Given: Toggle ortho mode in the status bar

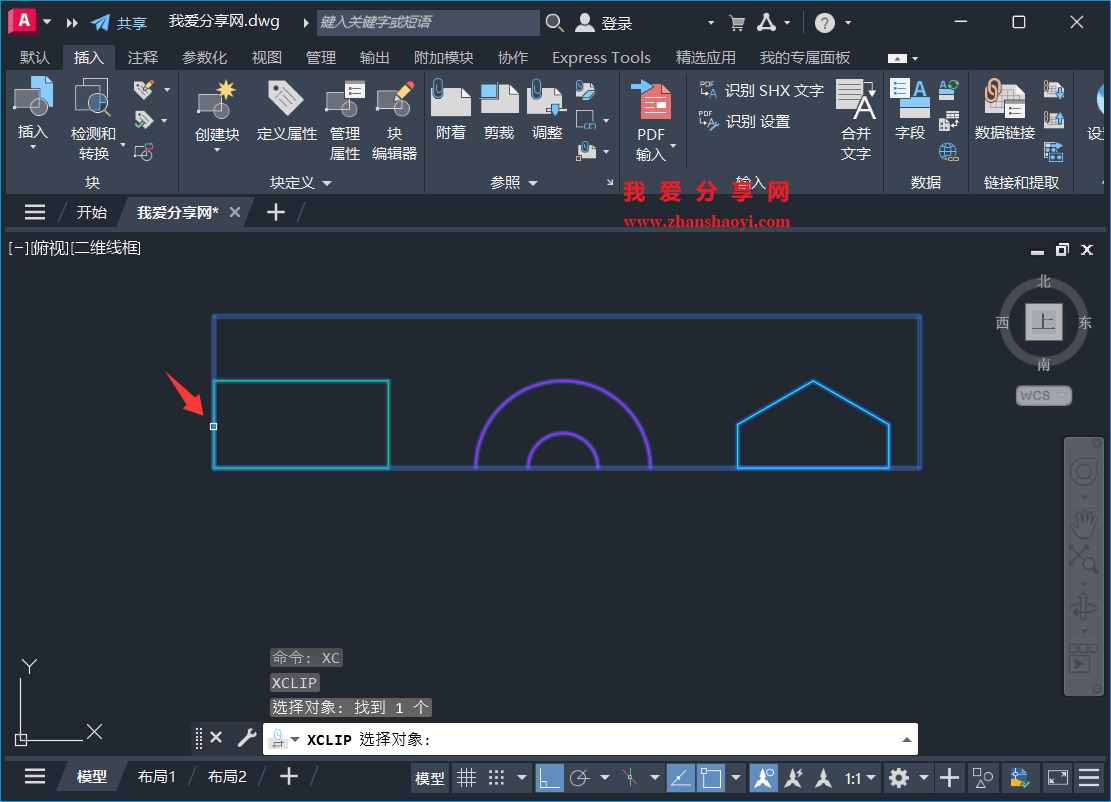Looking at the screenshot, I should click(x=548, y=777).
